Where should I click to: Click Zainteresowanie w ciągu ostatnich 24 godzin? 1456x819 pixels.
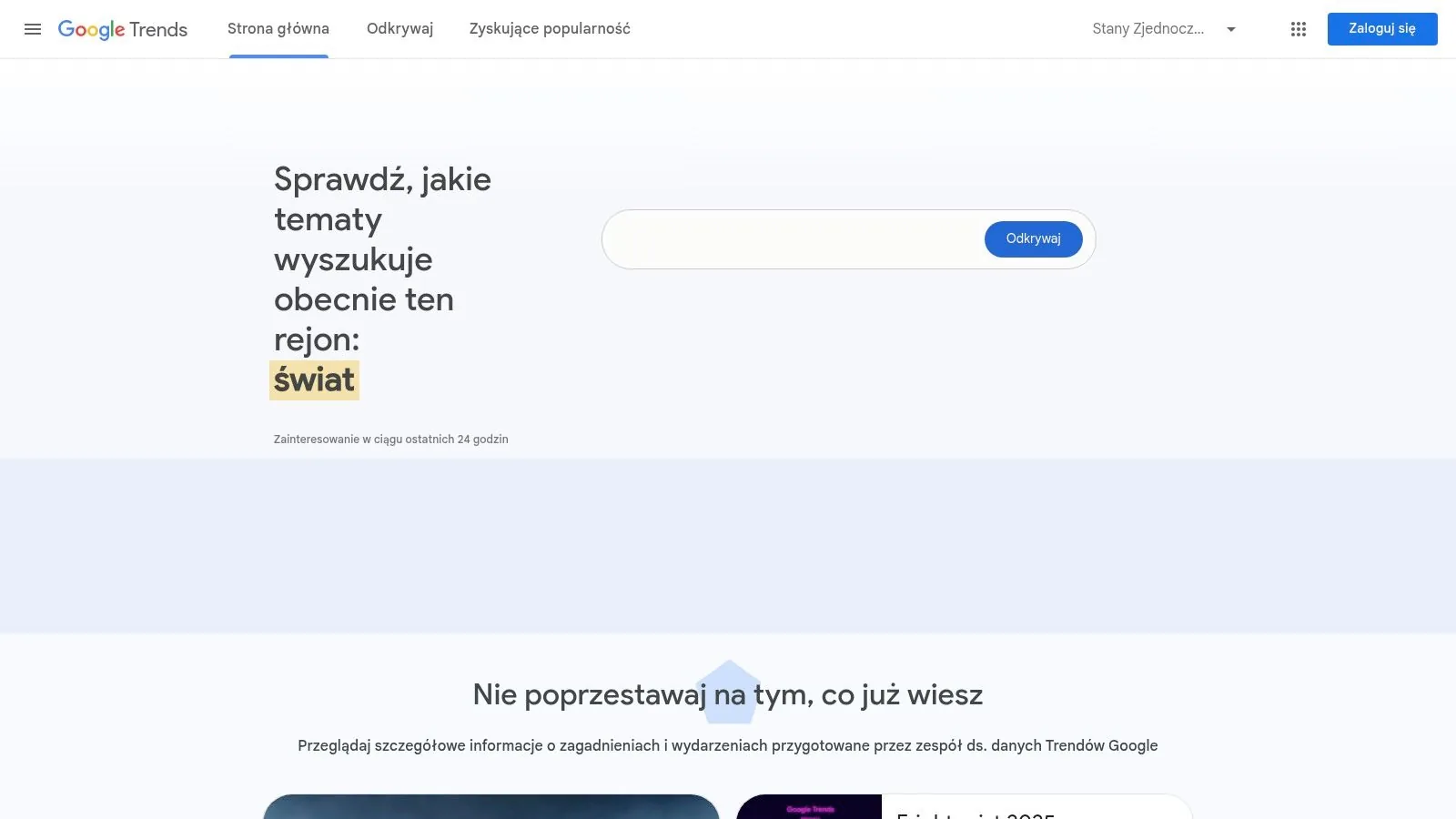pyautogui.click(x=391, y=440)
